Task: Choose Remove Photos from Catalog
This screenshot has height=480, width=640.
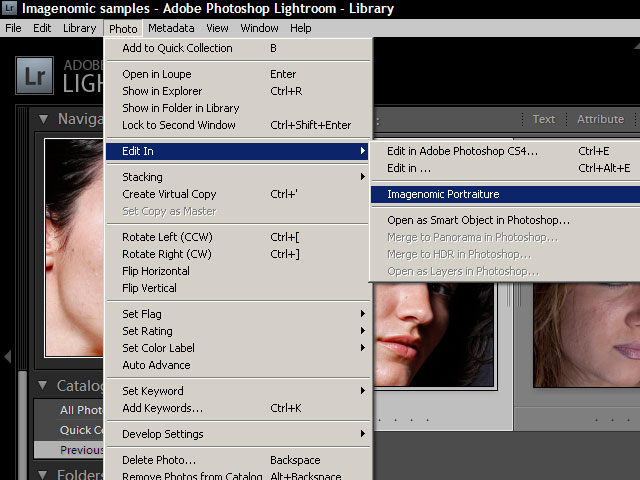Action: pos(238,475)
